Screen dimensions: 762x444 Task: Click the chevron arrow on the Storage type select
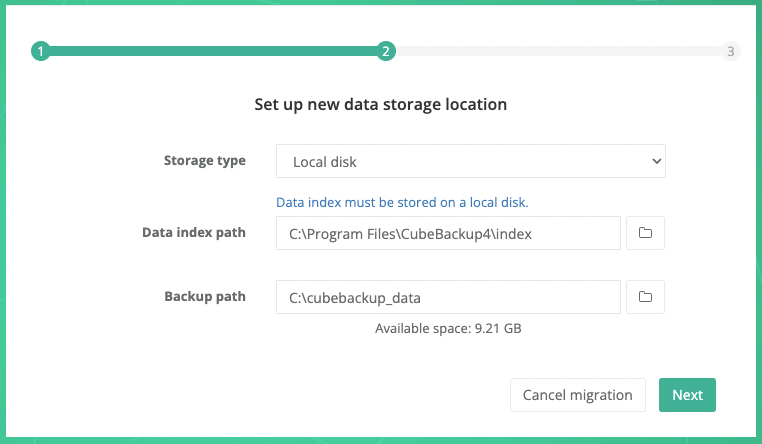656,160
